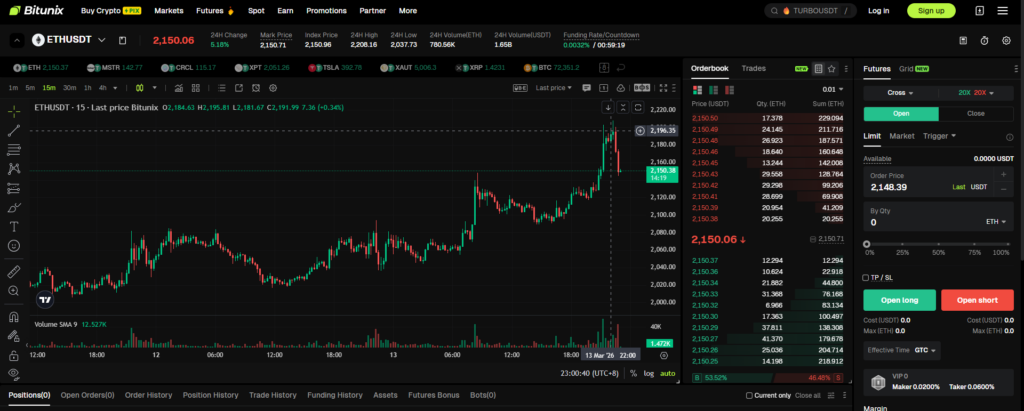Click the chart alarm clock icon
The width and height of the screenshot is (1024, 411).
pyautogui.click(x=256, y=88)
